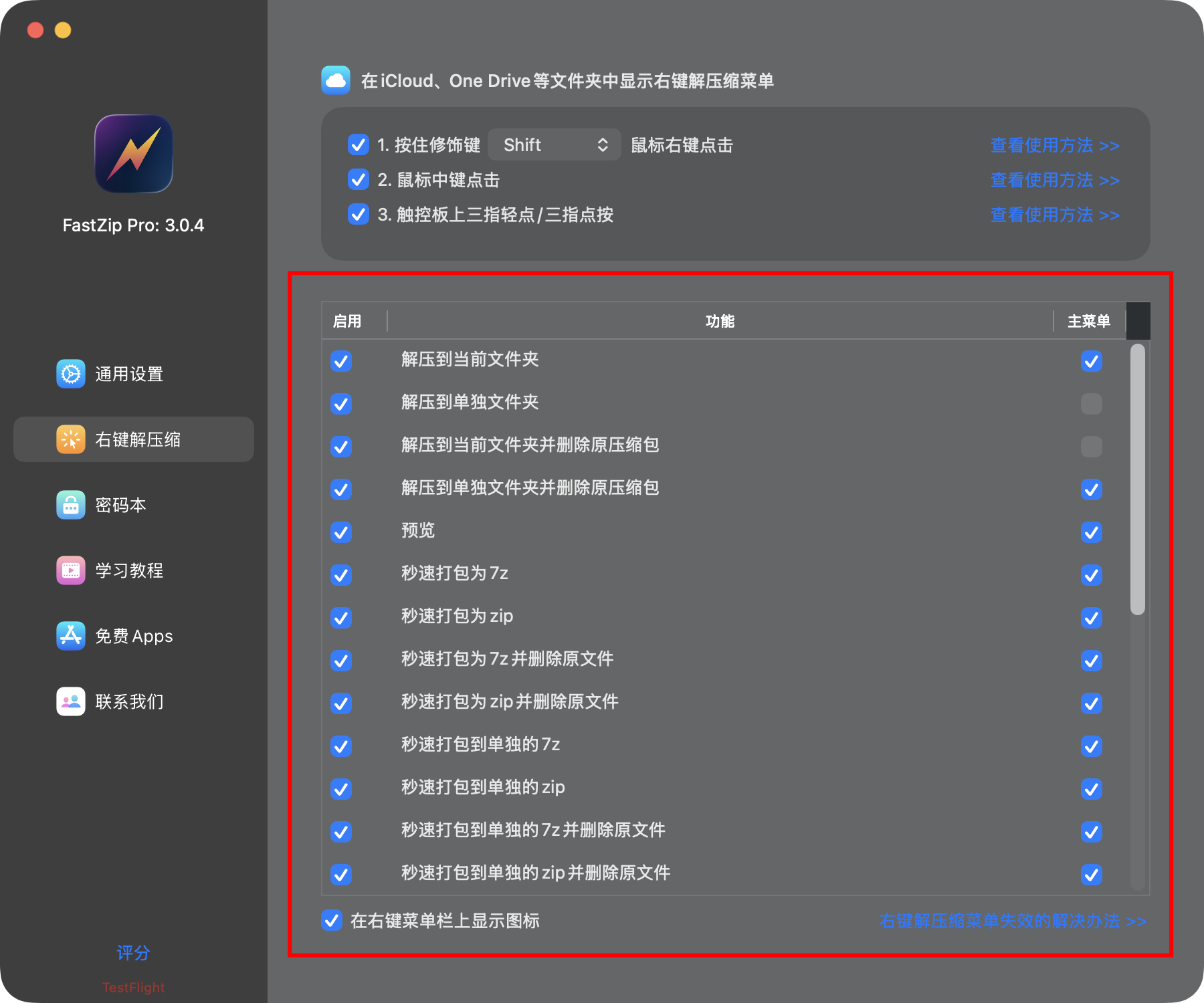Click the FastZip Pro lightning app icon
This screenshot has width=1204, height=1003.
click(x=134, y=154)
